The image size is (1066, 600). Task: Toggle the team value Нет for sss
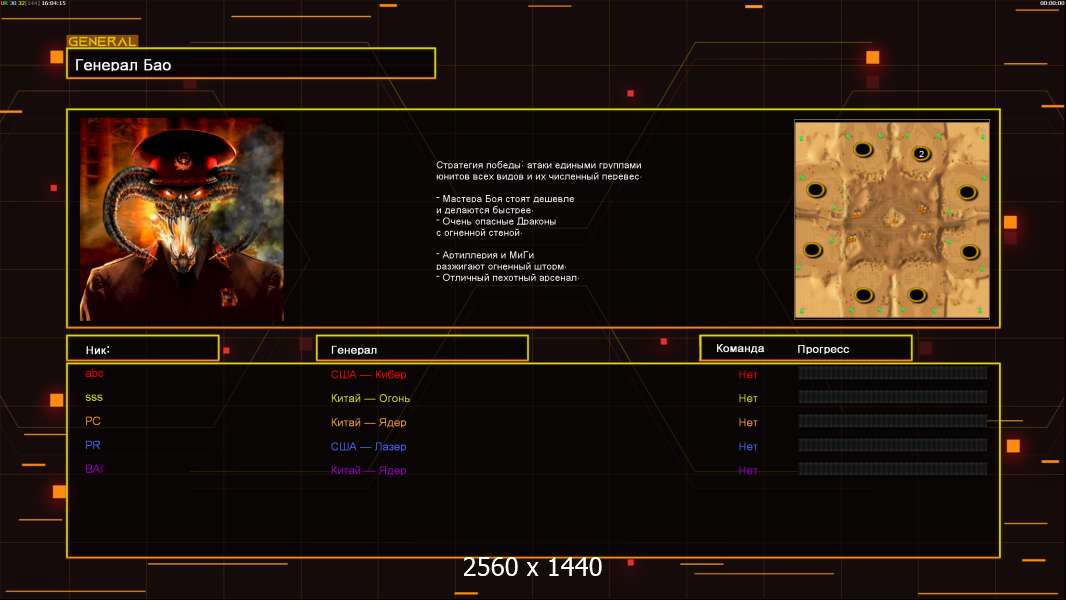[748, 399]
